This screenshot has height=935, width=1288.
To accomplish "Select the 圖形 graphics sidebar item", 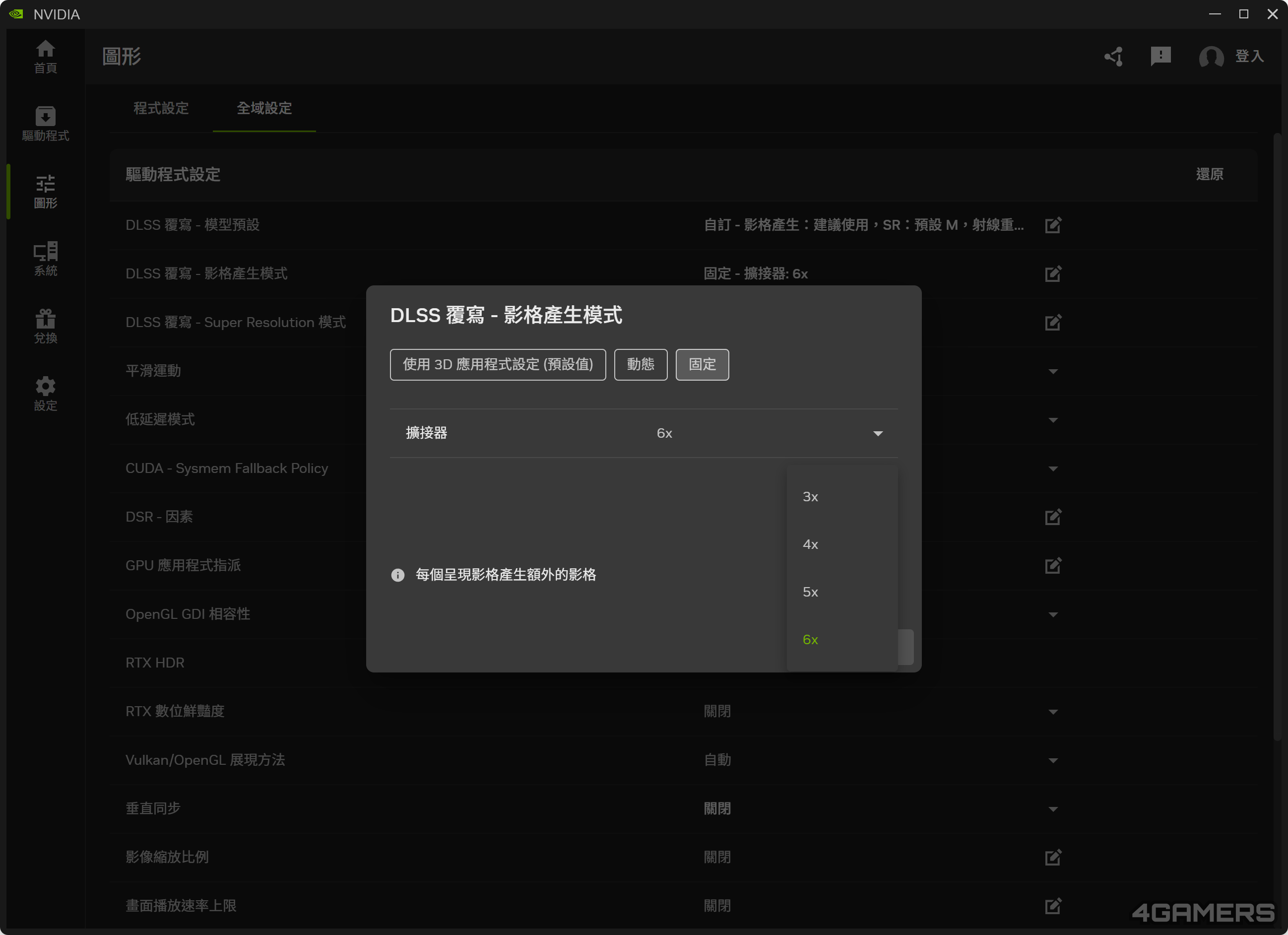I will (x=46, y=192).
